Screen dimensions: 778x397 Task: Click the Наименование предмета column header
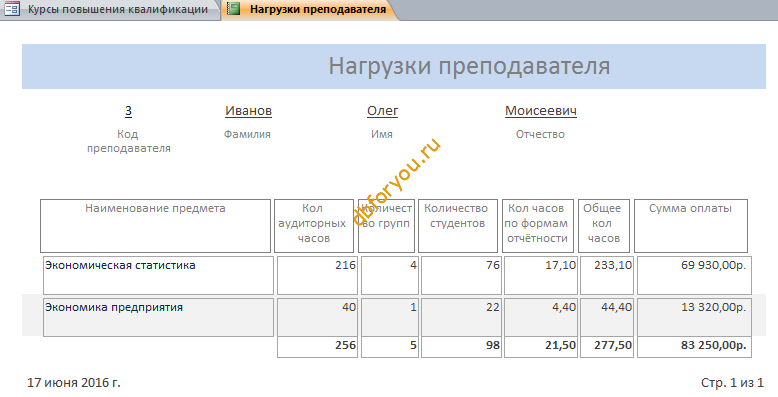coord(155,226)
